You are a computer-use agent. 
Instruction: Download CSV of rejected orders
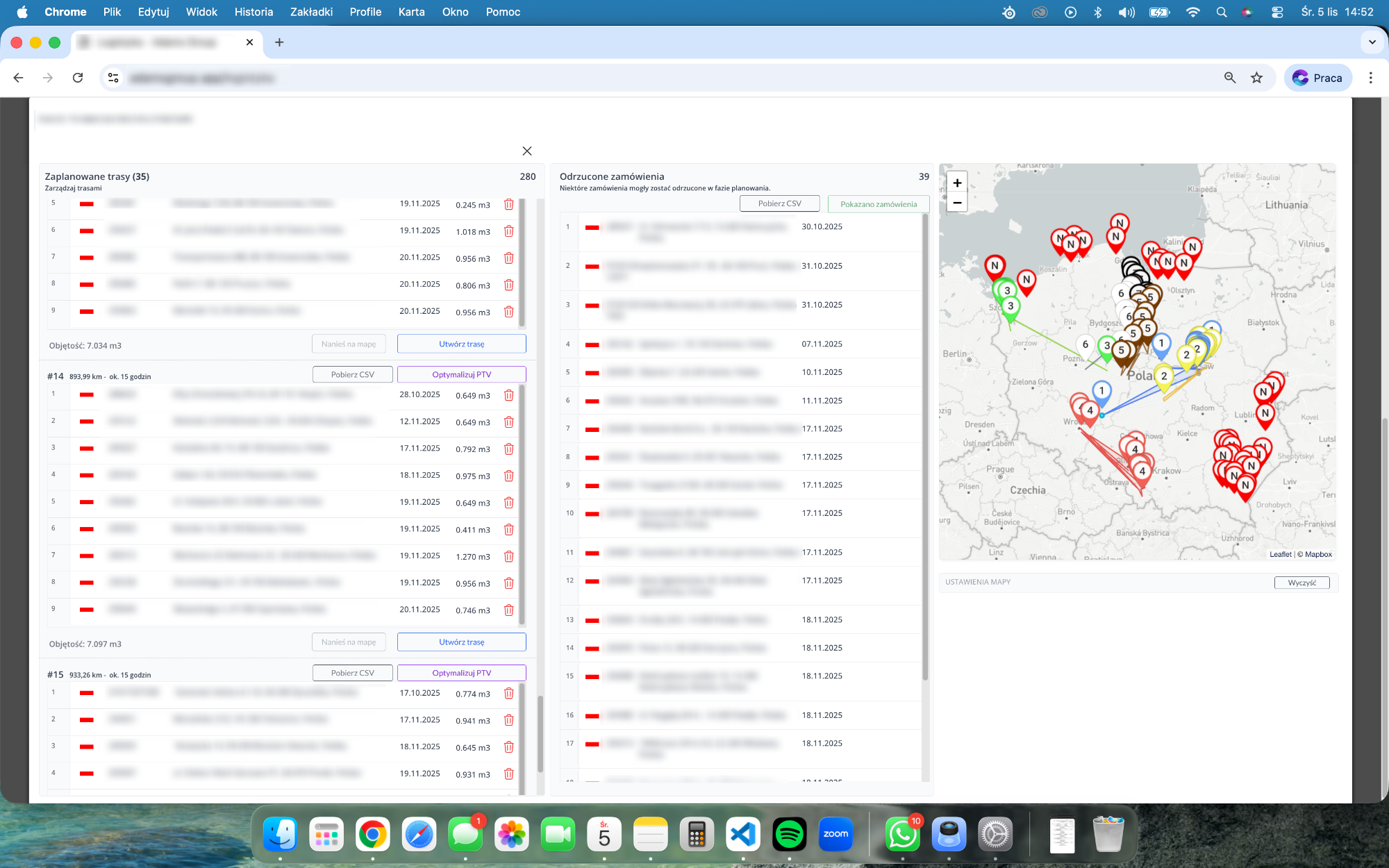(779, 203)
